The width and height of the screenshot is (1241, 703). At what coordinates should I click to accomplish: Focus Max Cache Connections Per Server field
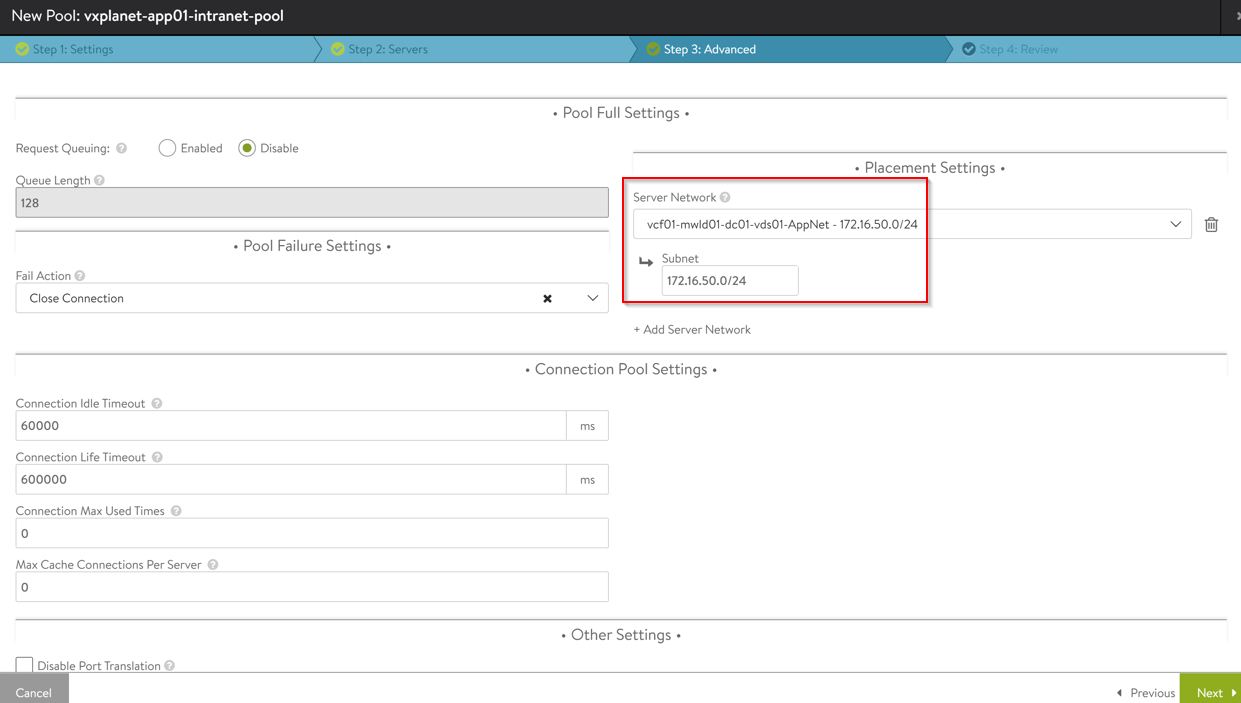pyautogui.click(x=312, y=587)
